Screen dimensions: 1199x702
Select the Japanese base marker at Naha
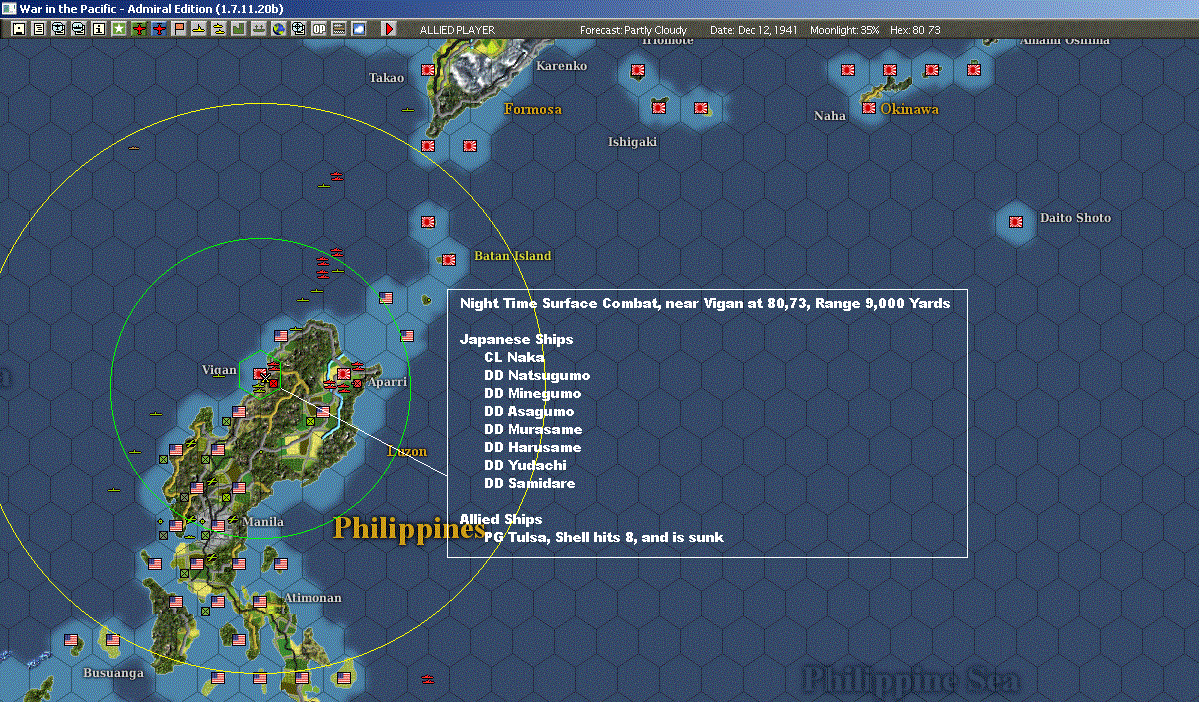[x=869, y=108]
